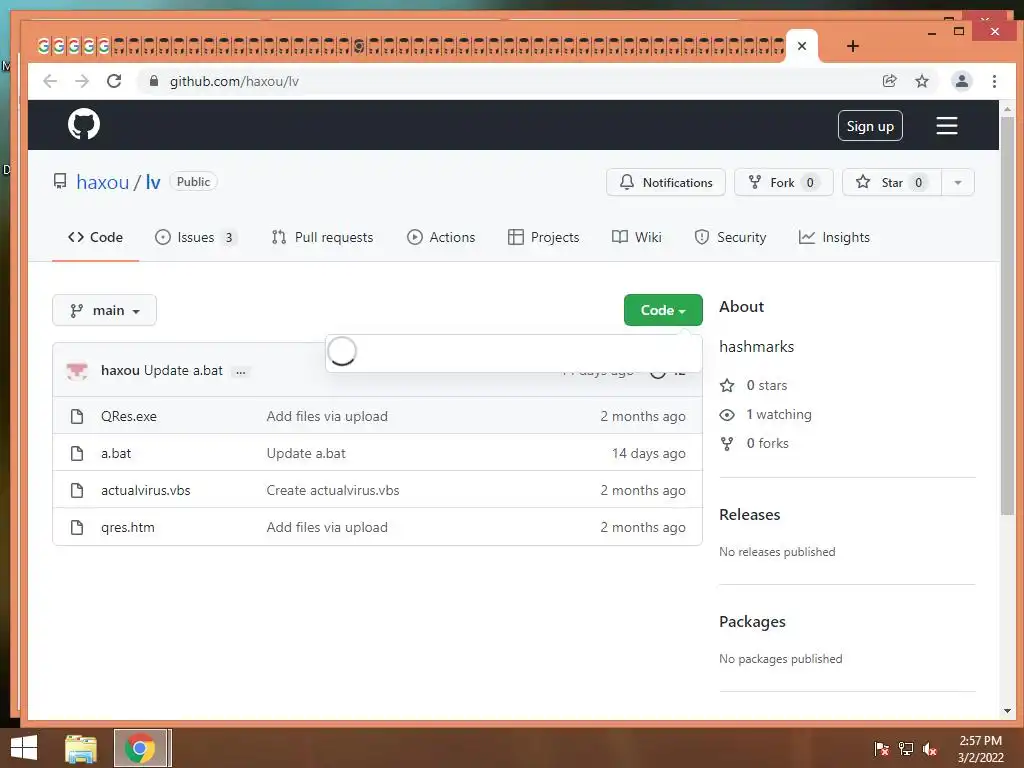Expand the main branch selector dropdown

[104, 310]
